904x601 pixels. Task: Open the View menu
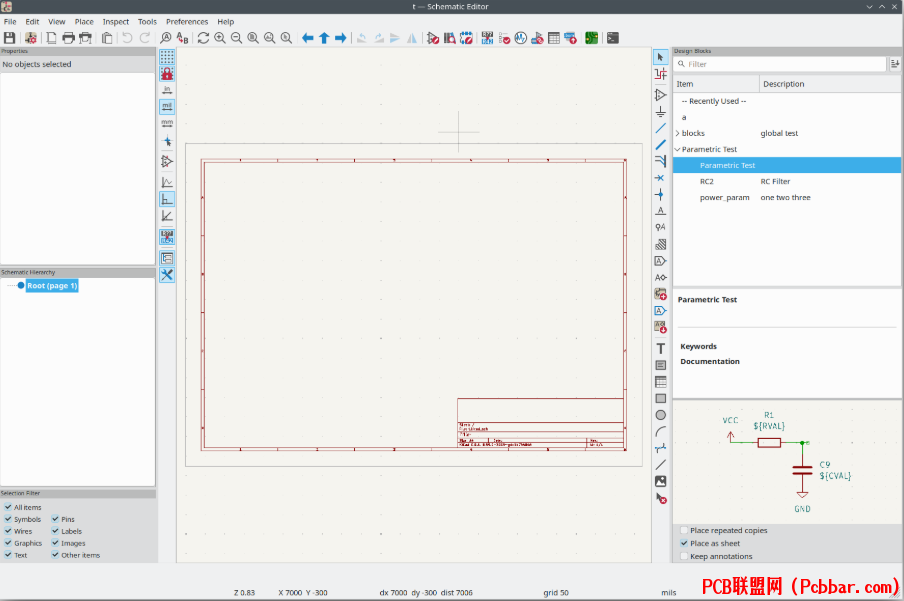tap(56, 21)
